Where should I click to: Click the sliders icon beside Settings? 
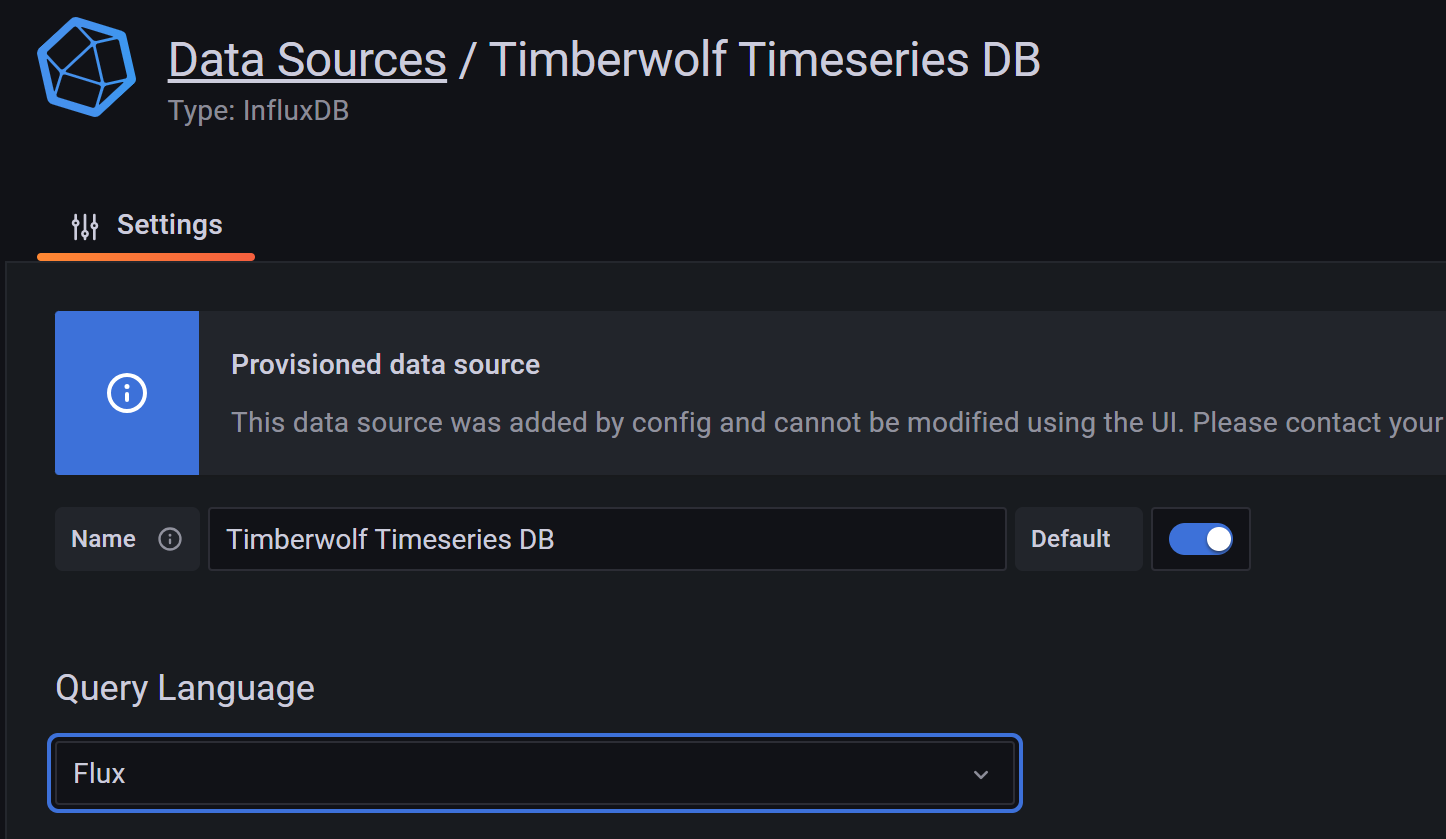85,226
